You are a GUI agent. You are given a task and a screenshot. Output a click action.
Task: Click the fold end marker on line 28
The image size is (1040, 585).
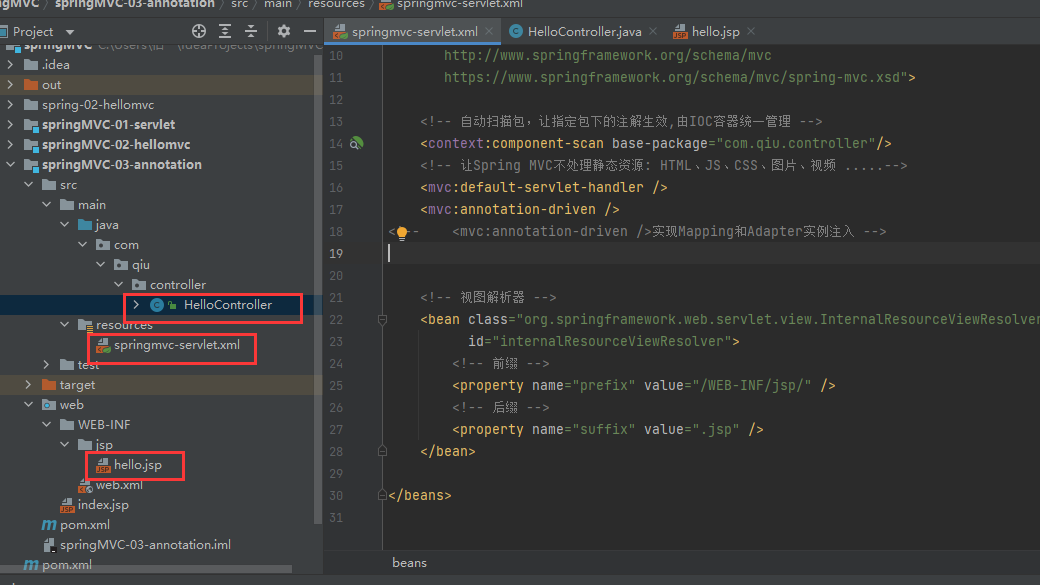(382, 451)
